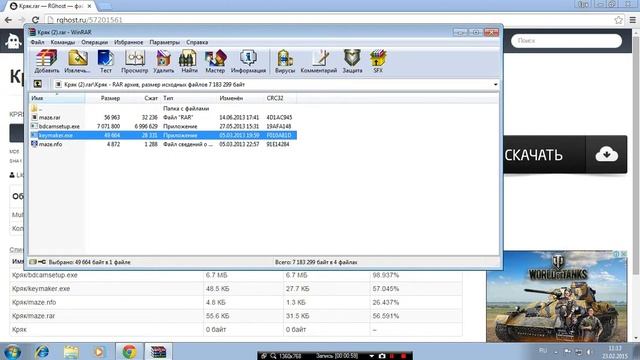Screen dimensions: 640x360
Task: Sort by the CRC32 column header
Action: point(280,98)
